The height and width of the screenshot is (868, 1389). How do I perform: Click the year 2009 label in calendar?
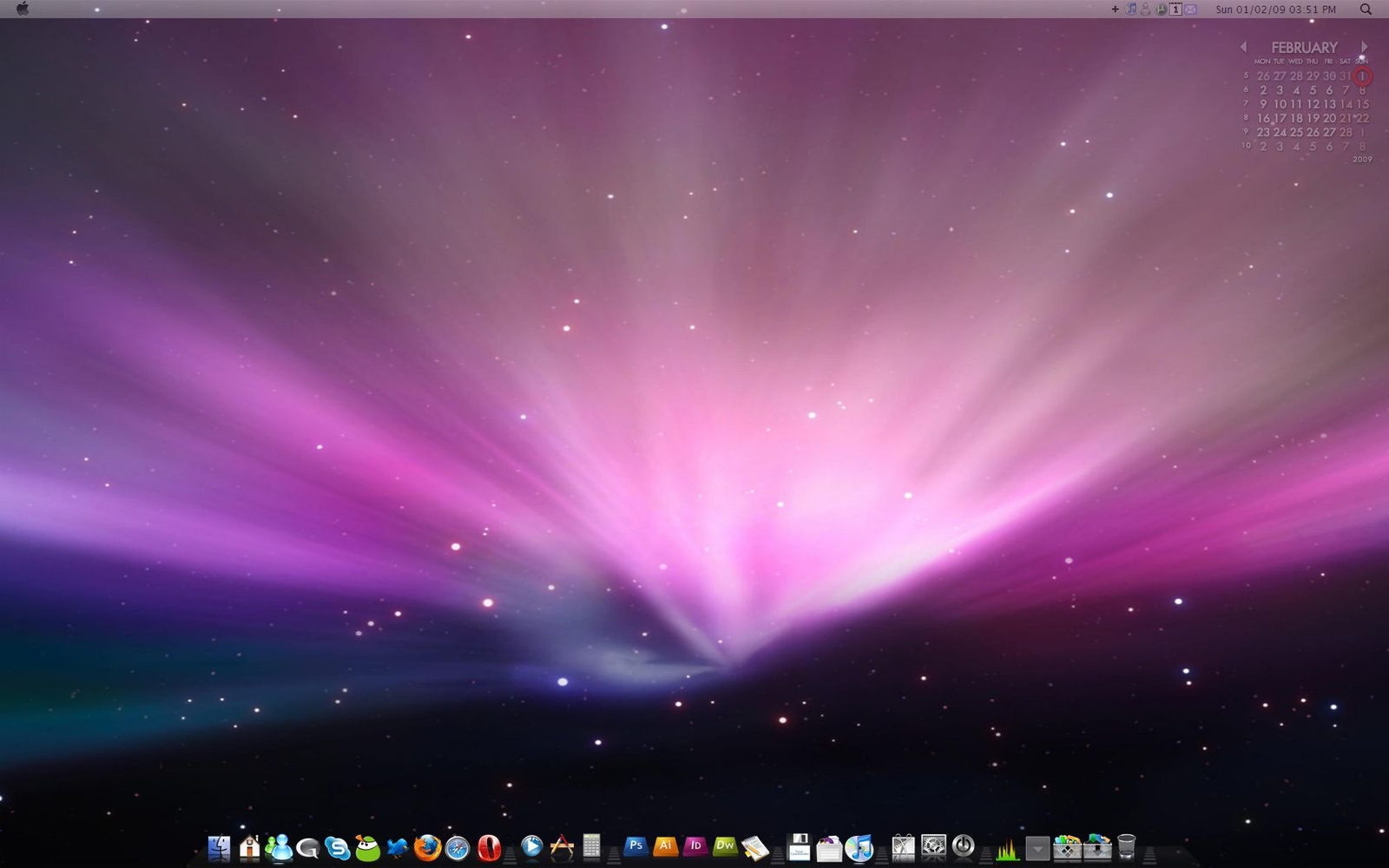click(x=1362, y=160)
